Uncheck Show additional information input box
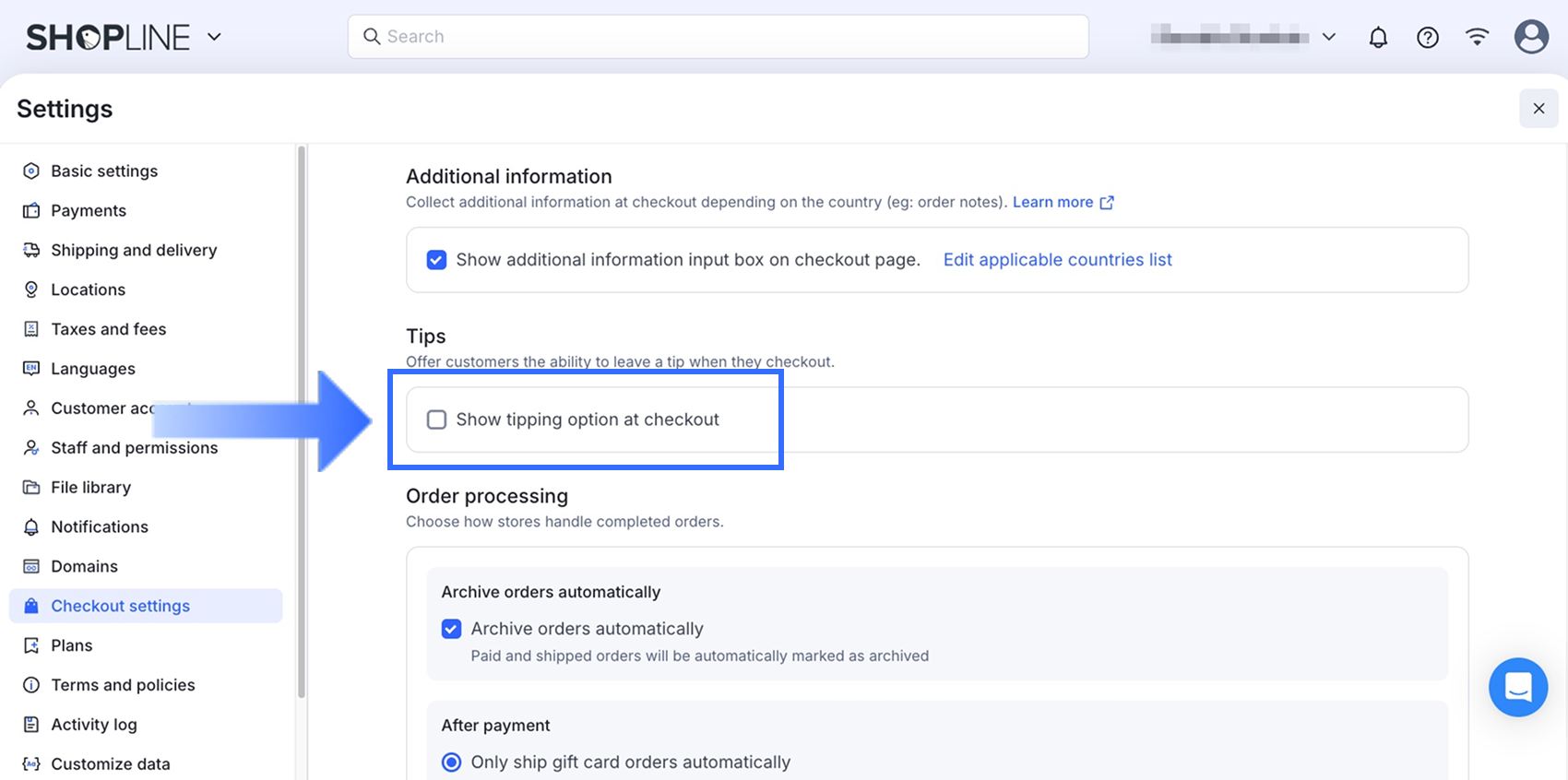Image resolution: width=1568 pixels, height=780 pixels. [436, 260]
